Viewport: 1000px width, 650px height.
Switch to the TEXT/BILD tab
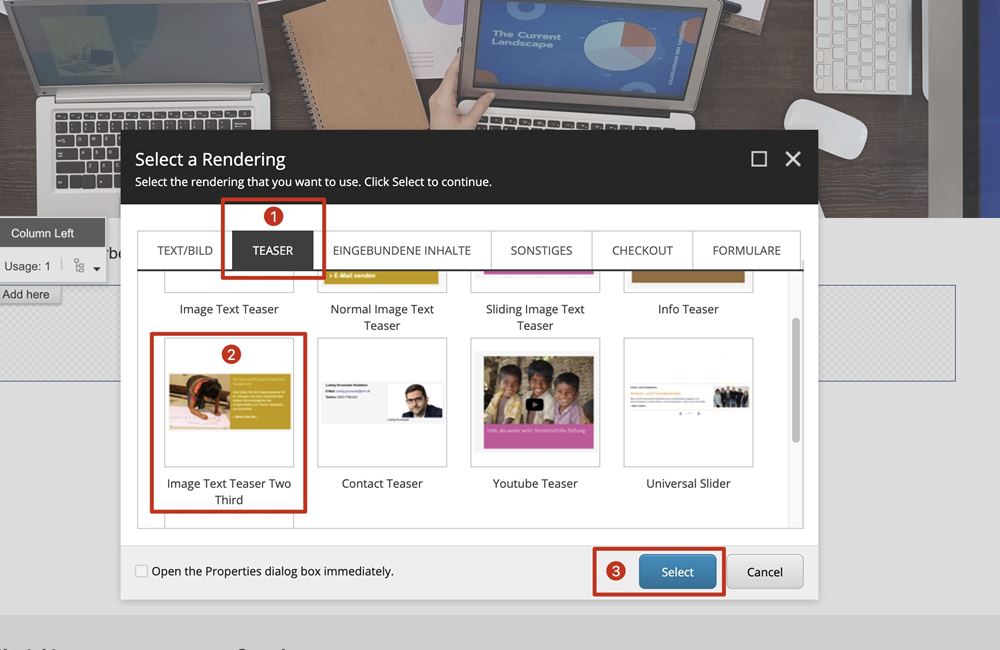185,250
